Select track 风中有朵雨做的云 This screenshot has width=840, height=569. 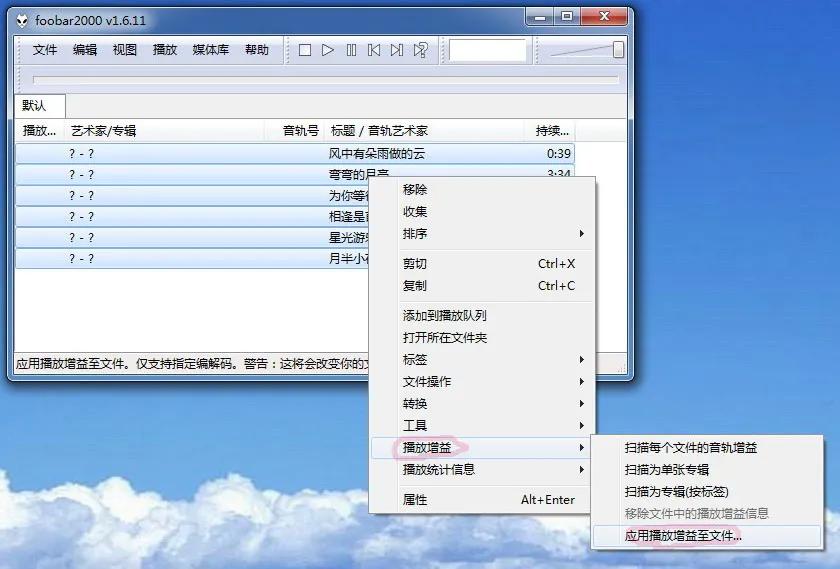[x=295, y=154]
